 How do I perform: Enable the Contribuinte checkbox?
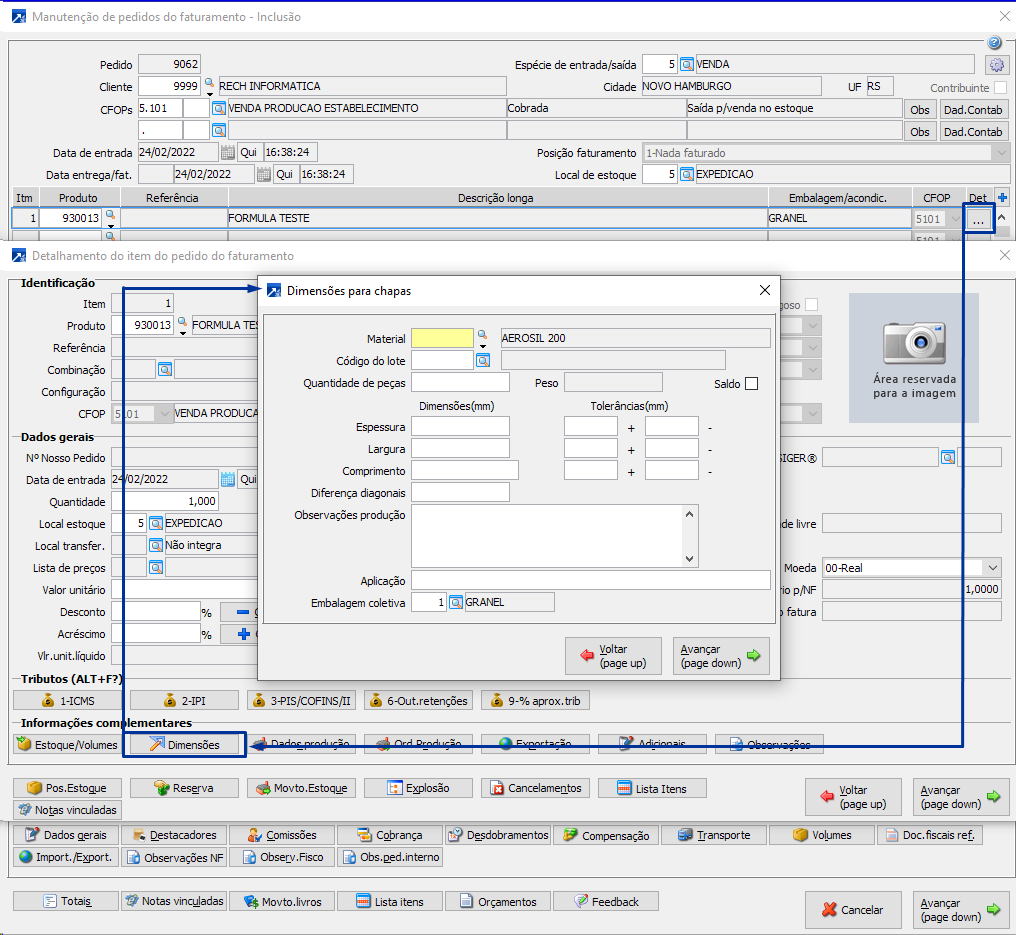coord(1000,88)
